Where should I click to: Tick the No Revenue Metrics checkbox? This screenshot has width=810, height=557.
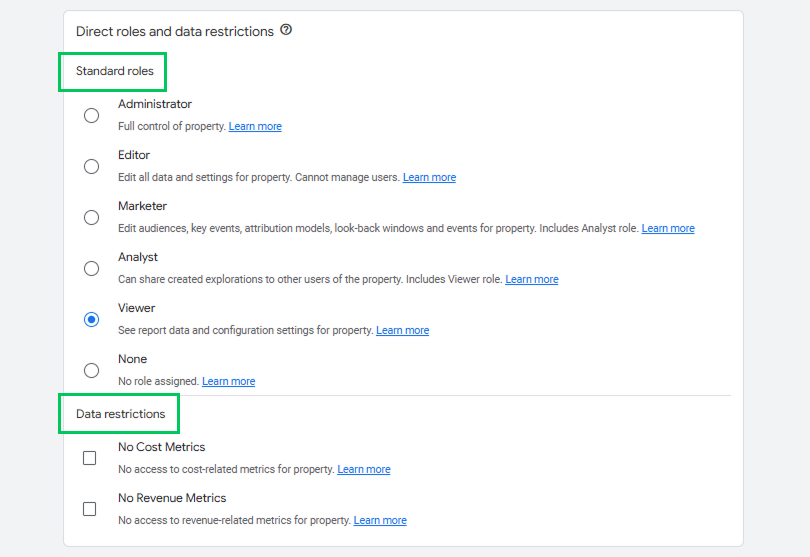pyautogui.click(x=89, y=509)
